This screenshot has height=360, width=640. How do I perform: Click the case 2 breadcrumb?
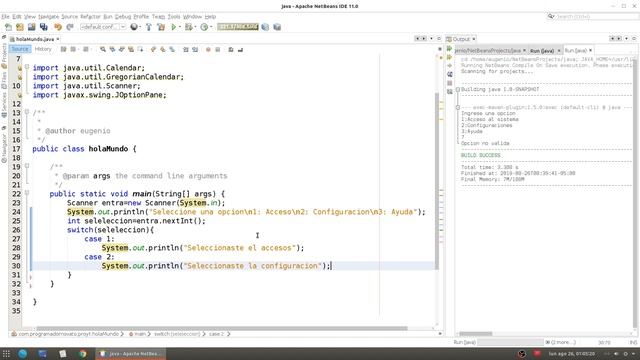[x=217, y=334]
